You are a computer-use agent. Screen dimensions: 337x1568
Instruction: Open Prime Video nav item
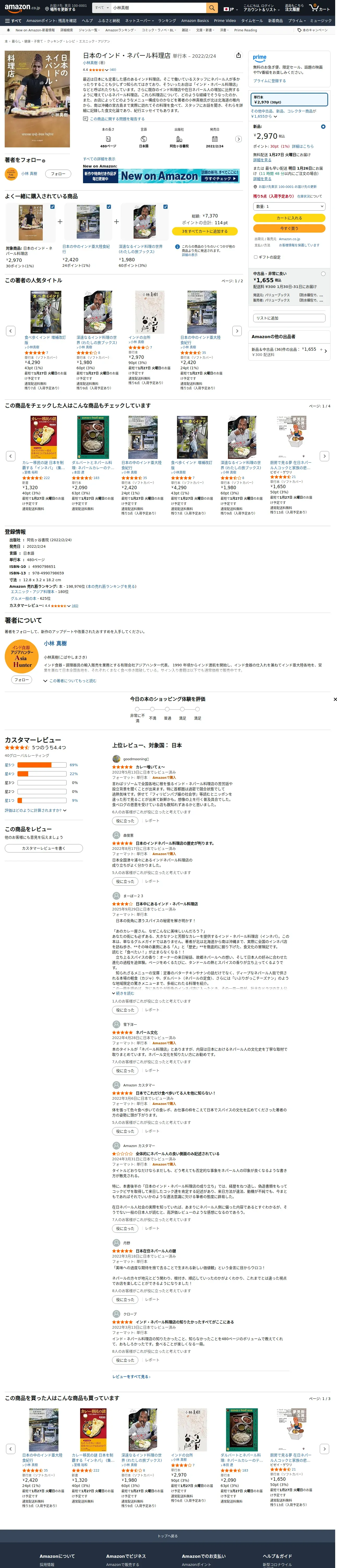224,21
